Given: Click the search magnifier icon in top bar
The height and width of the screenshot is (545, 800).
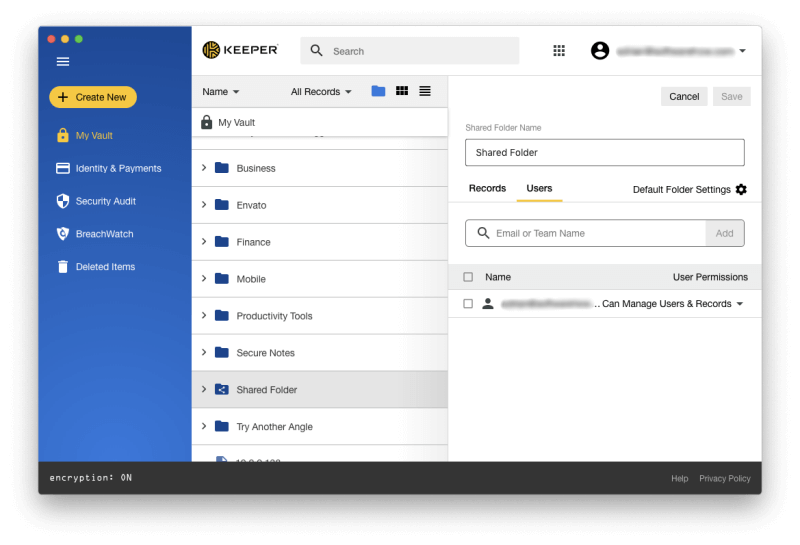Looking at the screenshot, I should coord(316,51).
